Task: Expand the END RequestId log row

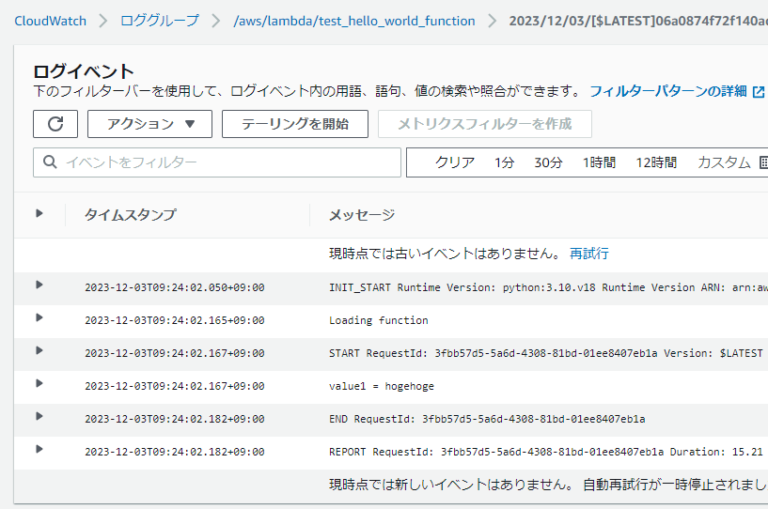Action: pyautogui.click(x=39, y=417)
